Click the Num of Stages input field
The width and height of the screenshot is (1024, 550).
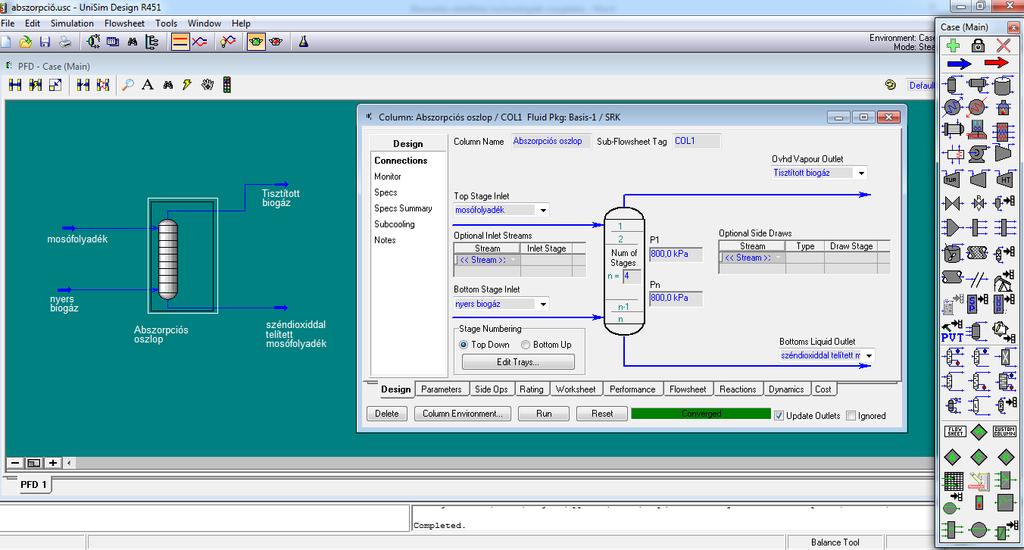pos(631,276)
